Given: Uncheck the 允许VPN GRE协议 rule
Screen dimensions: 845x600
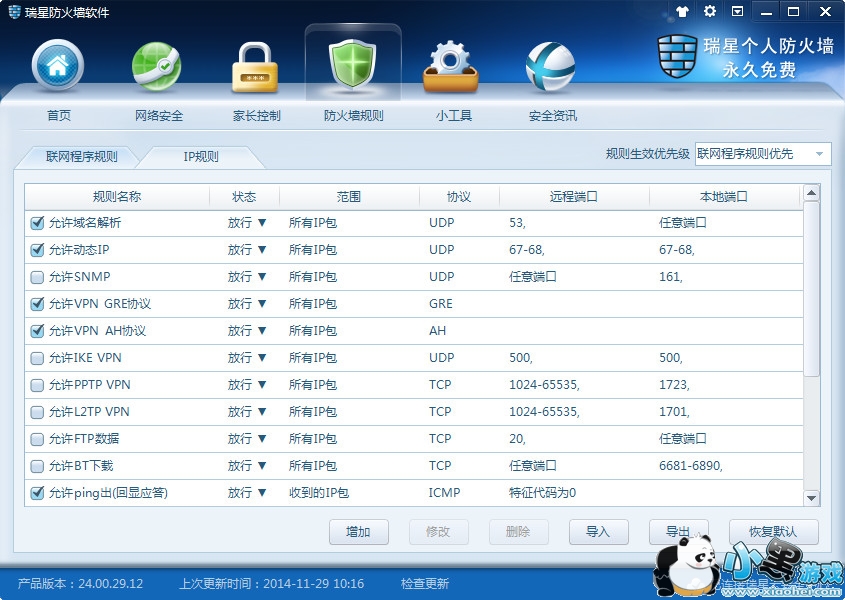Looking at the screenshot, I should click(x=37, y=304).
